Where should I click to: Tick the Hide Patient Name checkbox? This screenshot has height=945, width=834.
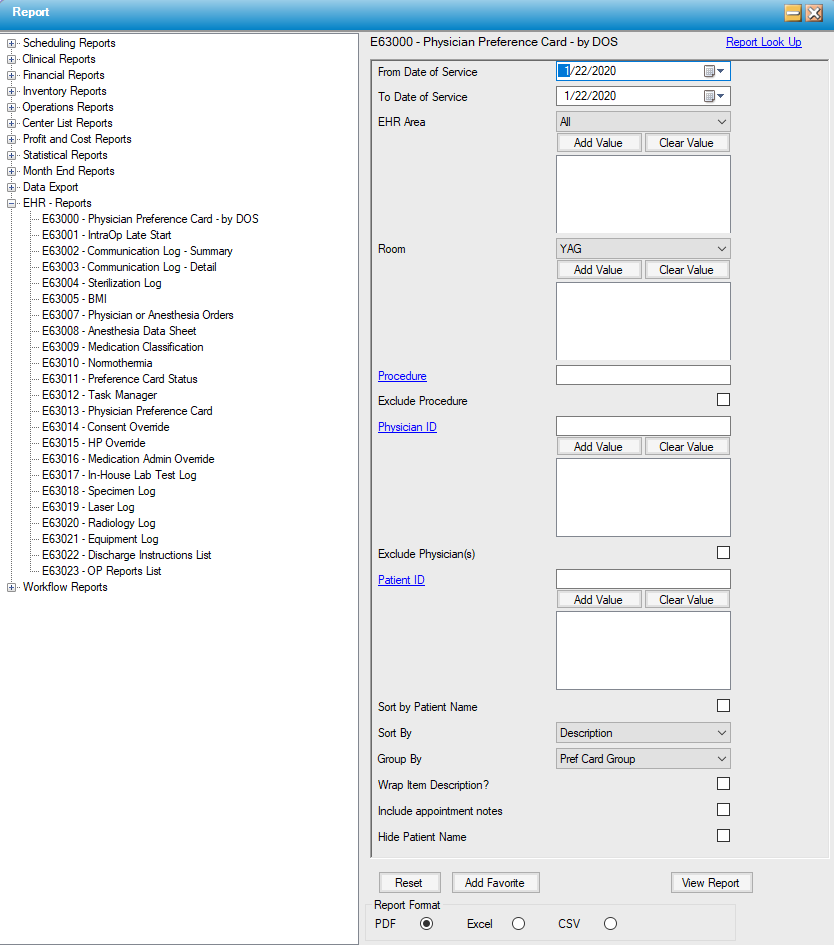pyautogui.click(x=723, y=835)
